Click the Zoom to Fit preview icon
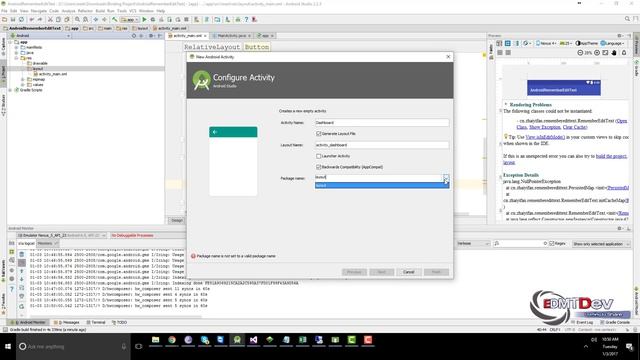 [x=605, y=53]
